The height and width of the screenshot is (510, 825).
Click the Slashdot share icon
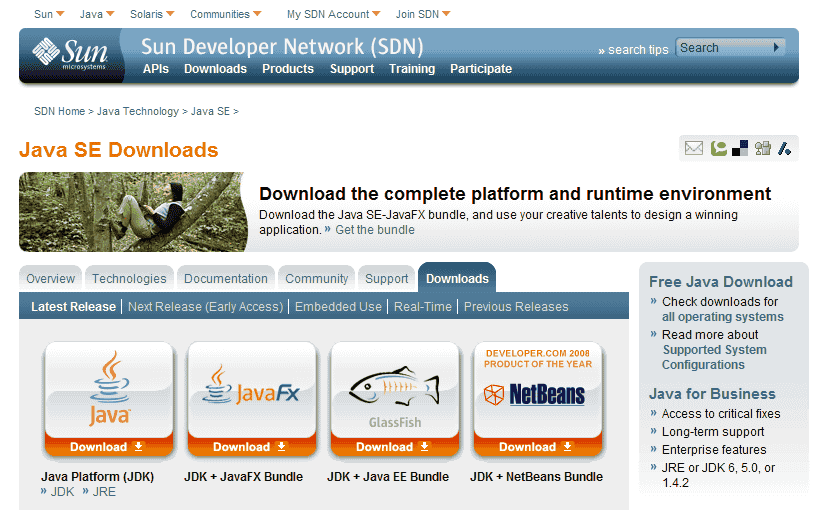[x=785, y=148]
